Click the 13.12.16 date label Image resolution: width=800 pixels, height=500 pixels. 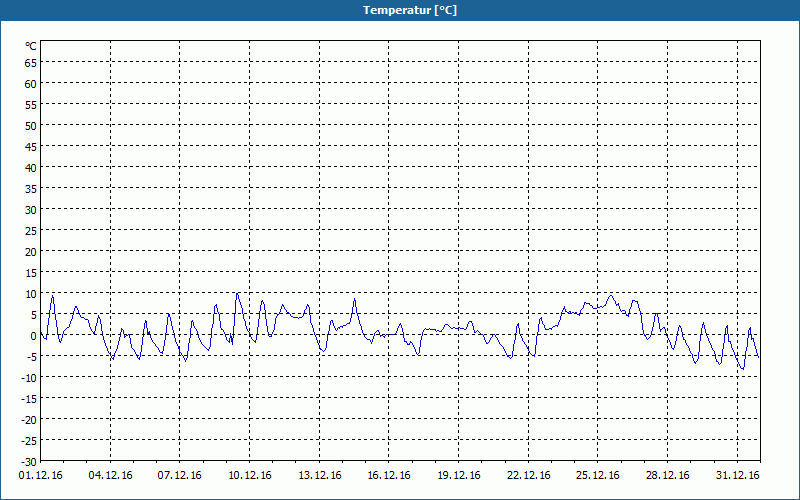[319, 476]
